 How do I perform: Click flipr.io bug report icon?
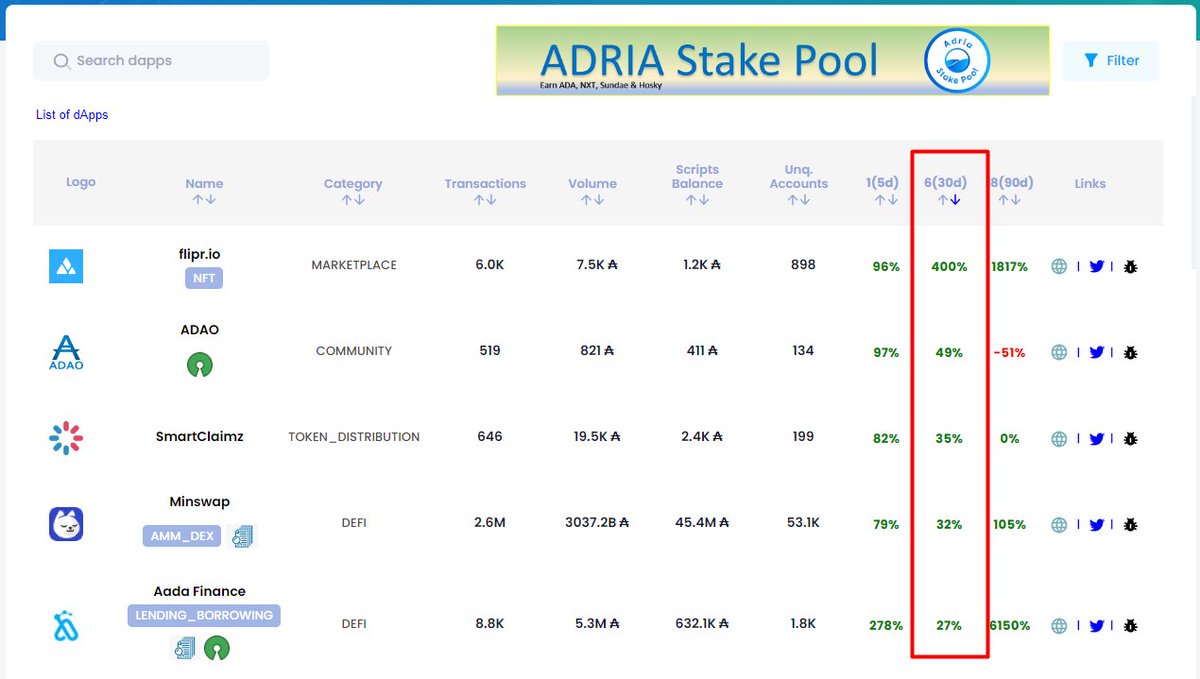click(x=1131, y=267)
